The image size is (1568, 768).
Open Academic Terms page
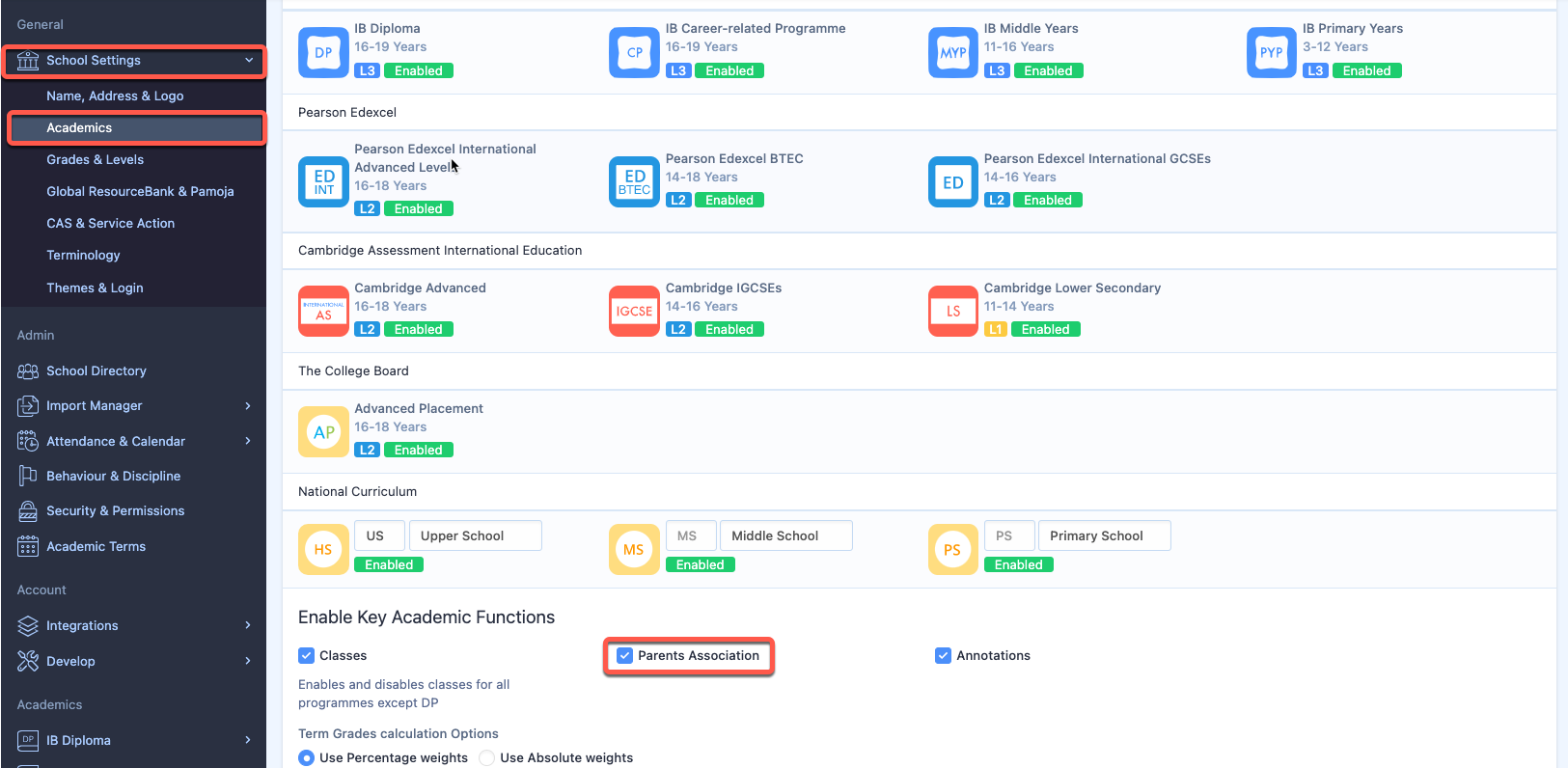(x=96, y=547)
